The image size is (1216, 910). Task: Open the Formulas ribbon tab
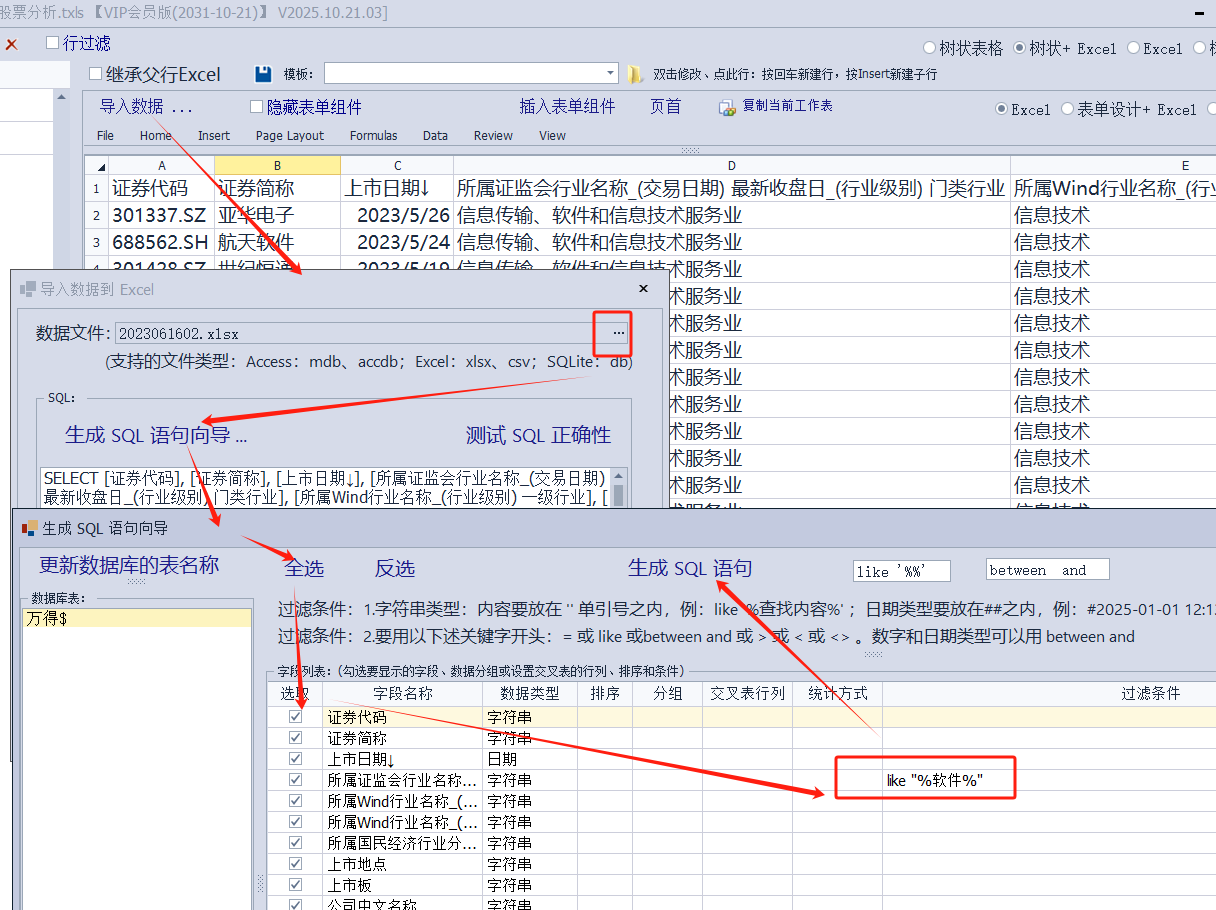click(x=373, y=136)
